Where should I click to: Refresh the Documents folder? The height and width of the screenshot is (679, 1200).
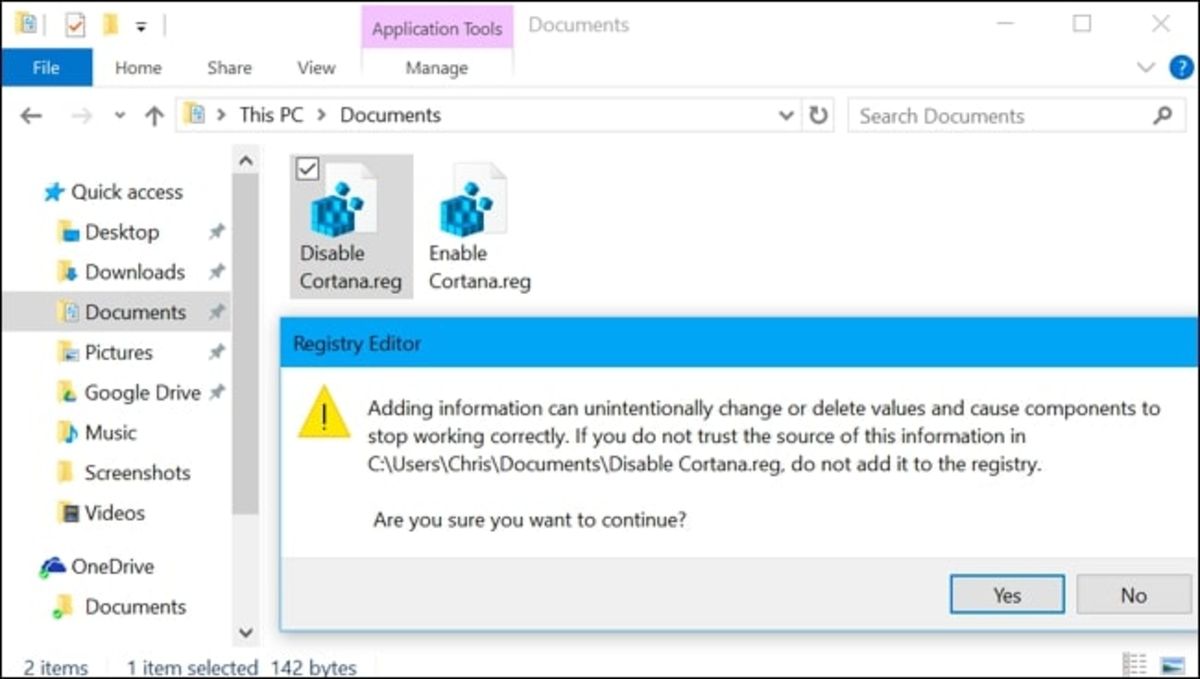[x=818, y=116]
